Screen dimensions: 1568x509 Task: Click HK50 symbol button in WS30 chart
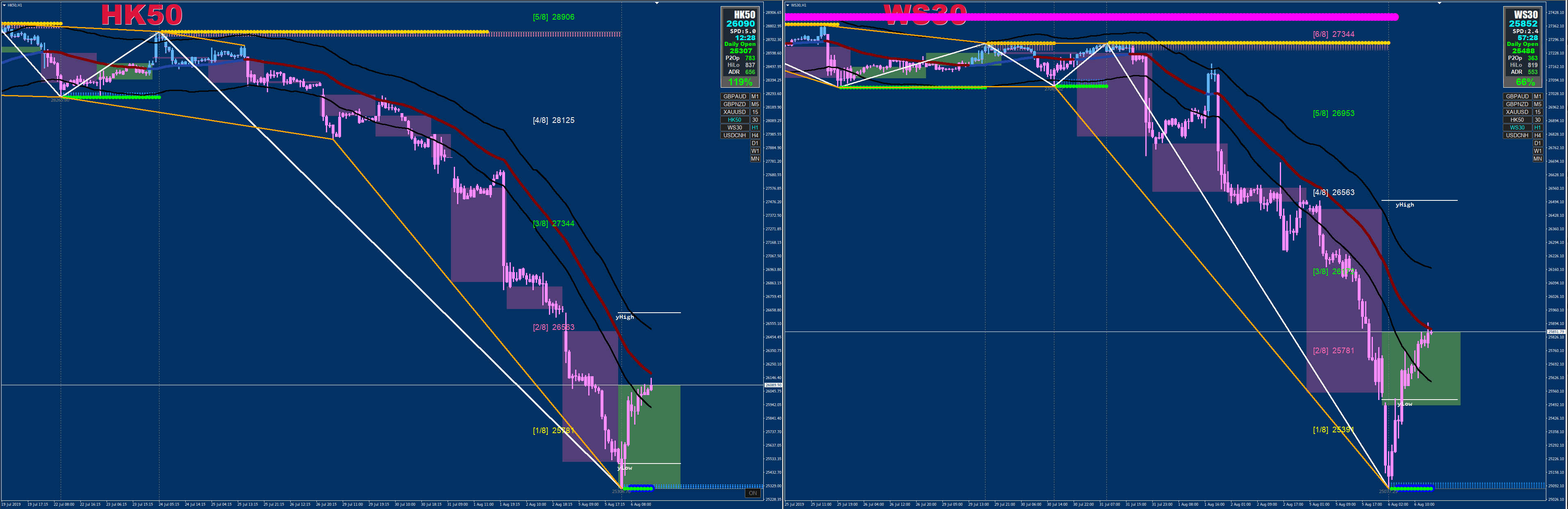pos(1517,120)
